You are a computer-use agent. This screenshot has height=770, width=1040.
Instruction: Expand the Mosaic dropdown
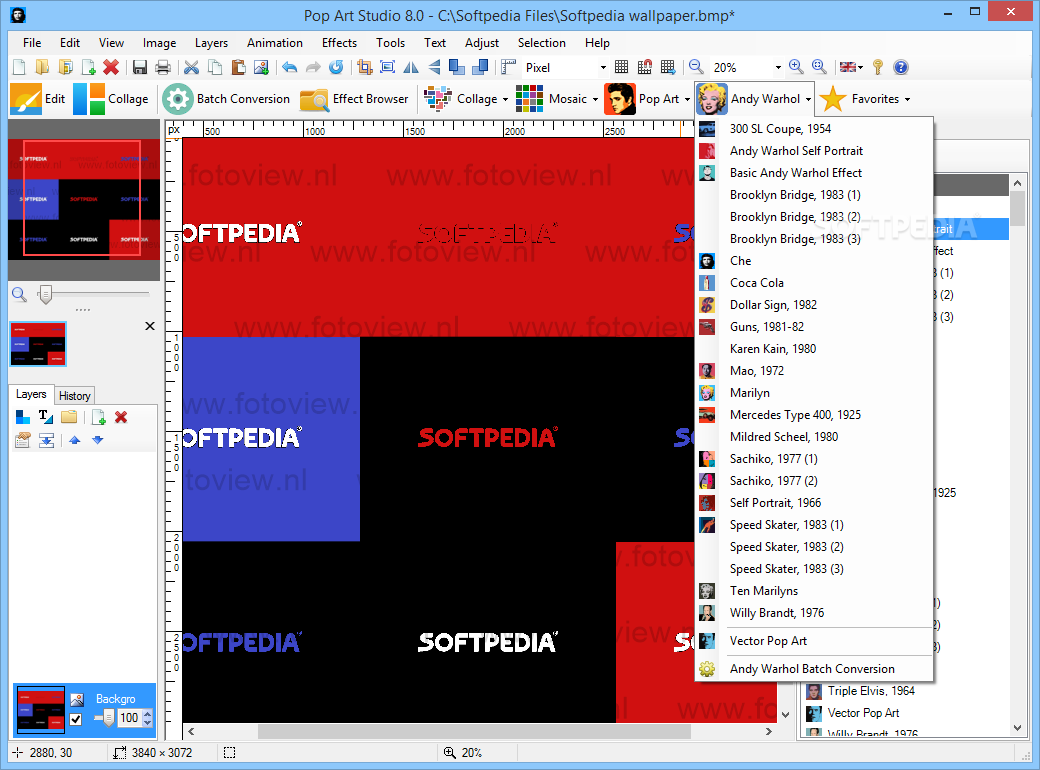pos(595,99)
